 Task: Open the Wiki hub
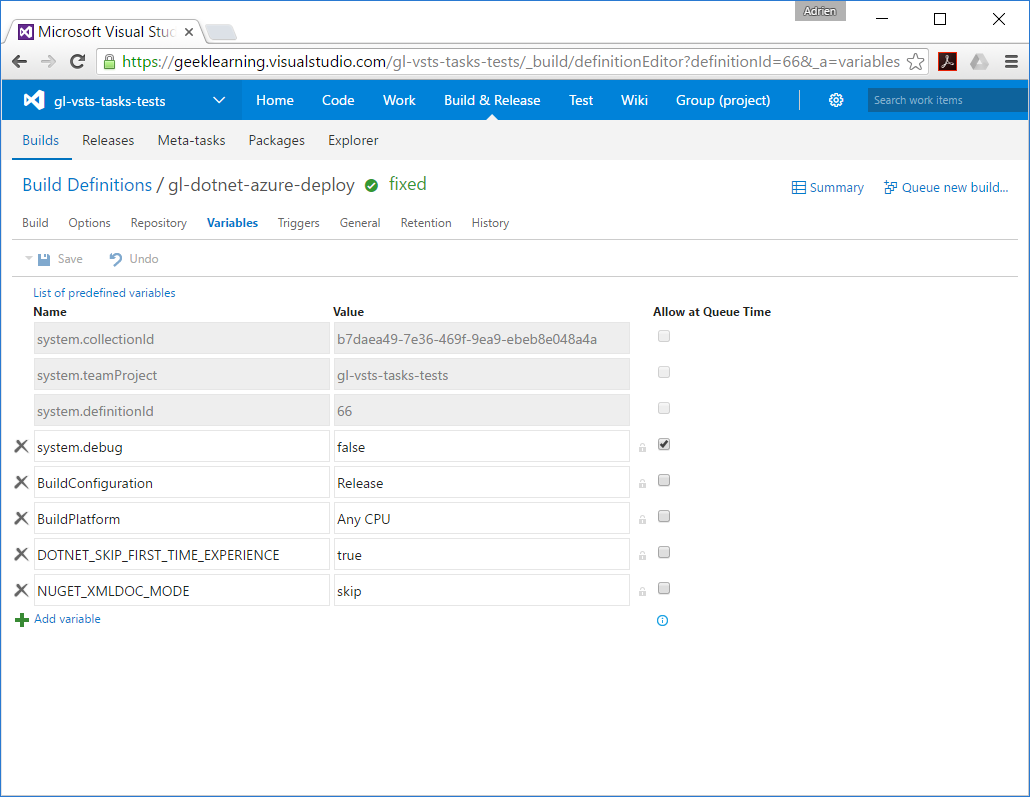pyautogui.click(x=634, y=100)
